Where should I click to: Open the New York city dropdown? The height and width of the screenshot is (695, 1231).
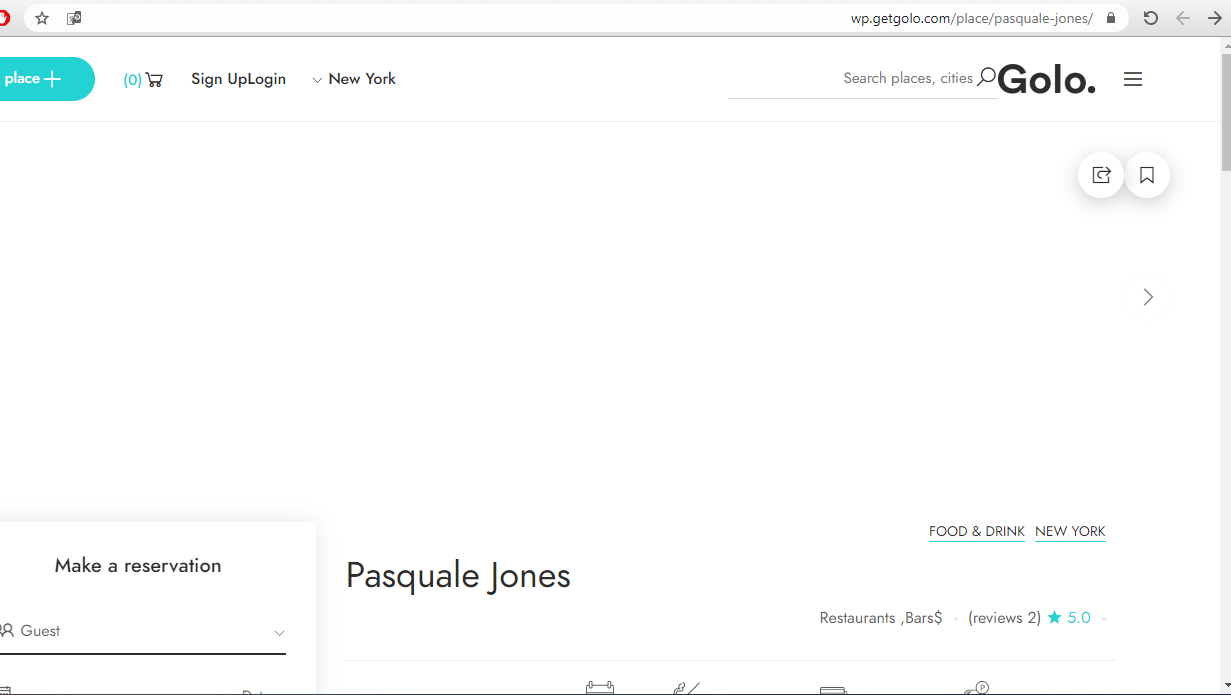[x=354, y=79]
